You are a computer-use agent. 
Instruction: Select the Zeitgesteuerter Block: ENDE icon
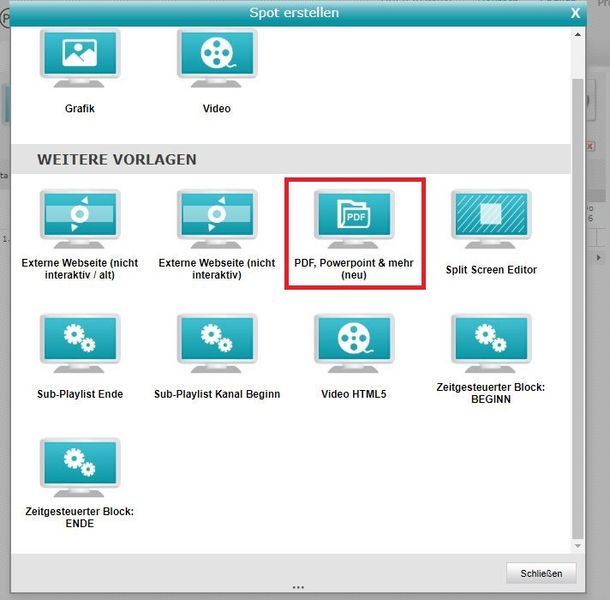coord(80,467)
